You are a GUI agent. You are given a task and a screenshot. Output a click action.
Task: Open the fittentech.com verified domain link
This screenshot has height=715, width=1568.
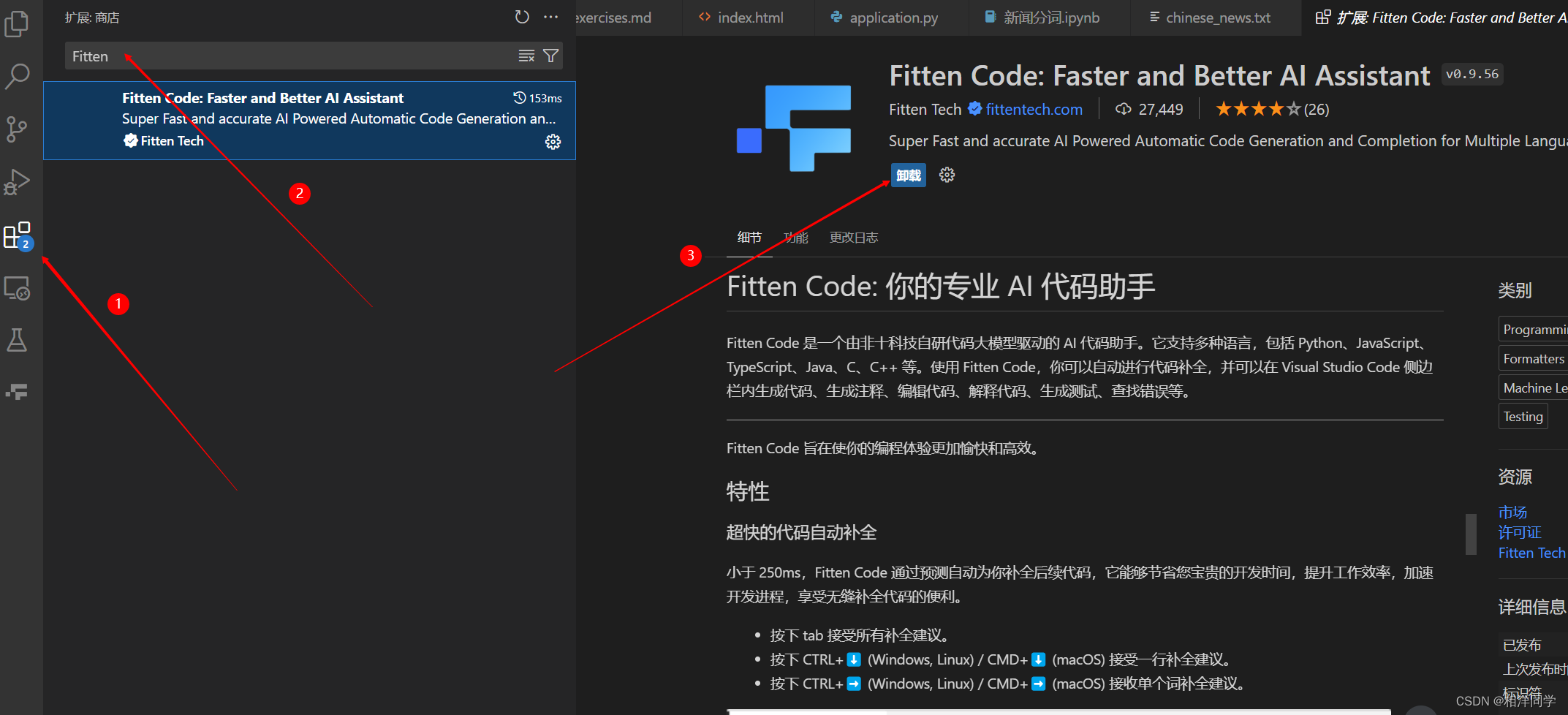[1034, 110]
